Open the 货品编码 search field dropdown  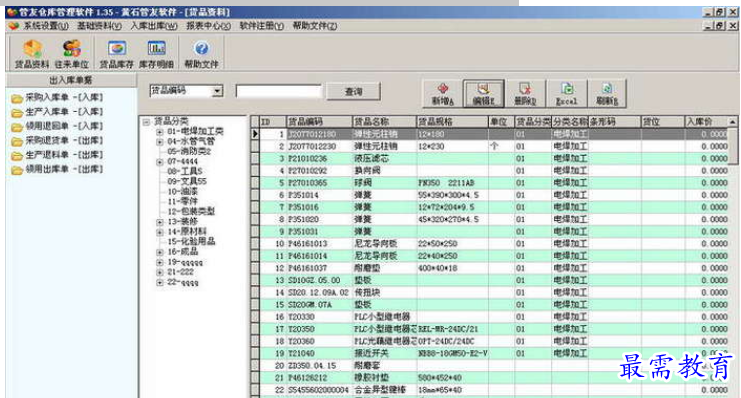point(217,91)
